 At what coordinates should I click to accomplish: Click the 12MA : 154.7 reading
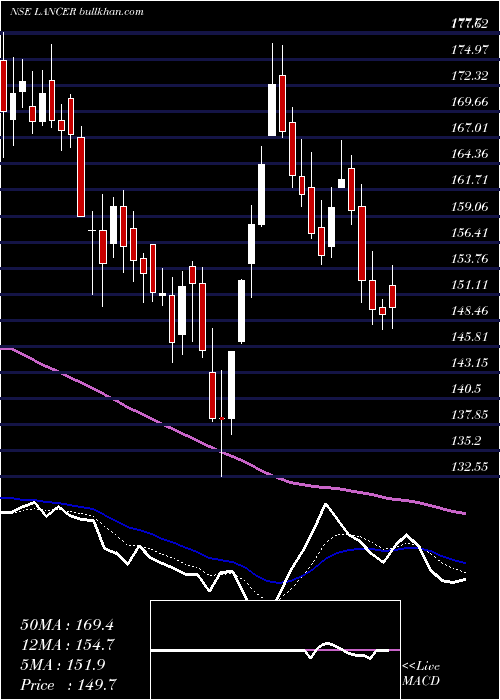click(x=67, y=645)
